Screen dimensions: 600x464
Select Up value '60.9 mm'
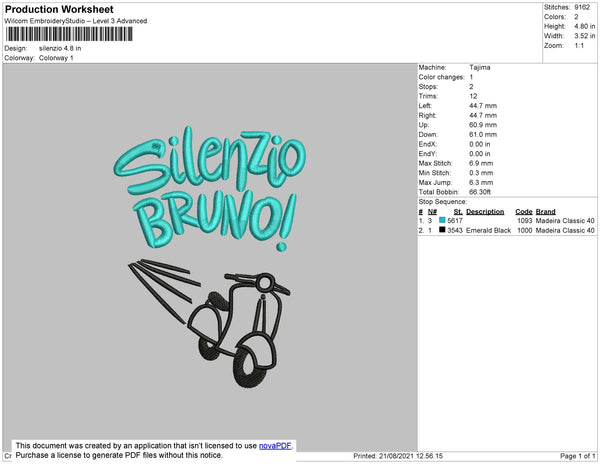483,125
